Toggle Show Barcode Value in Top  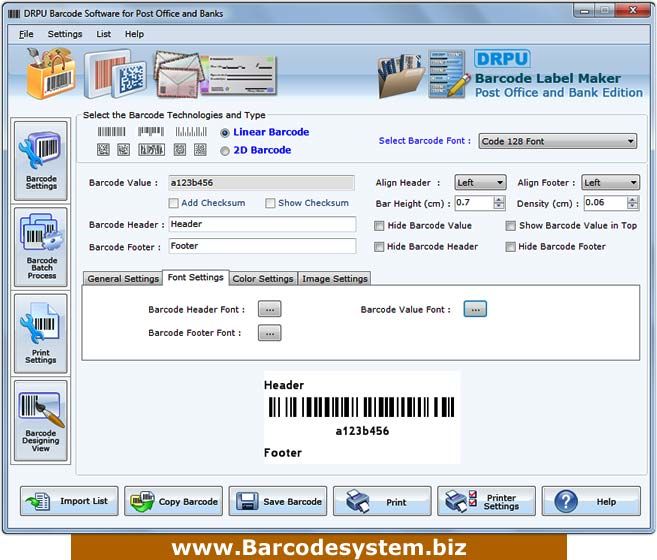pos(510,226)
